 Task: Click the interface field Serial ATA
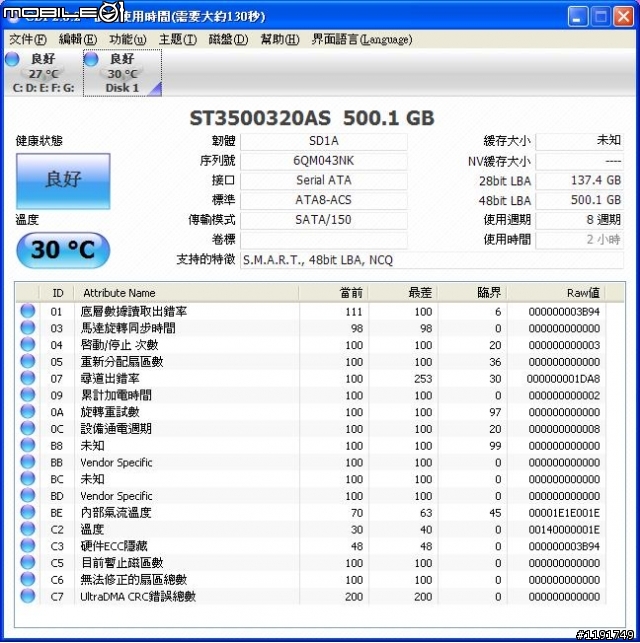[324, 181]
